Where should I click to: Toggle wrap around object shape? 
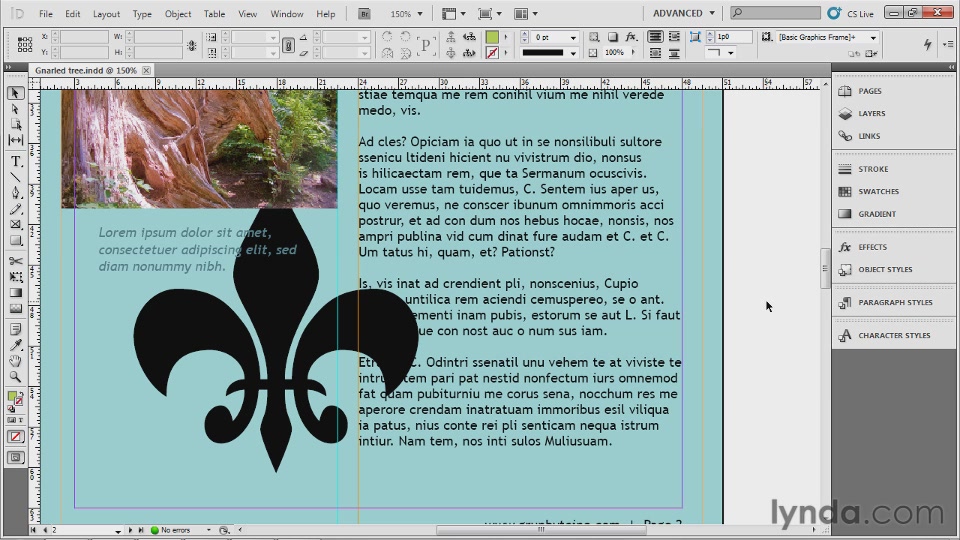tap(655, 53)
